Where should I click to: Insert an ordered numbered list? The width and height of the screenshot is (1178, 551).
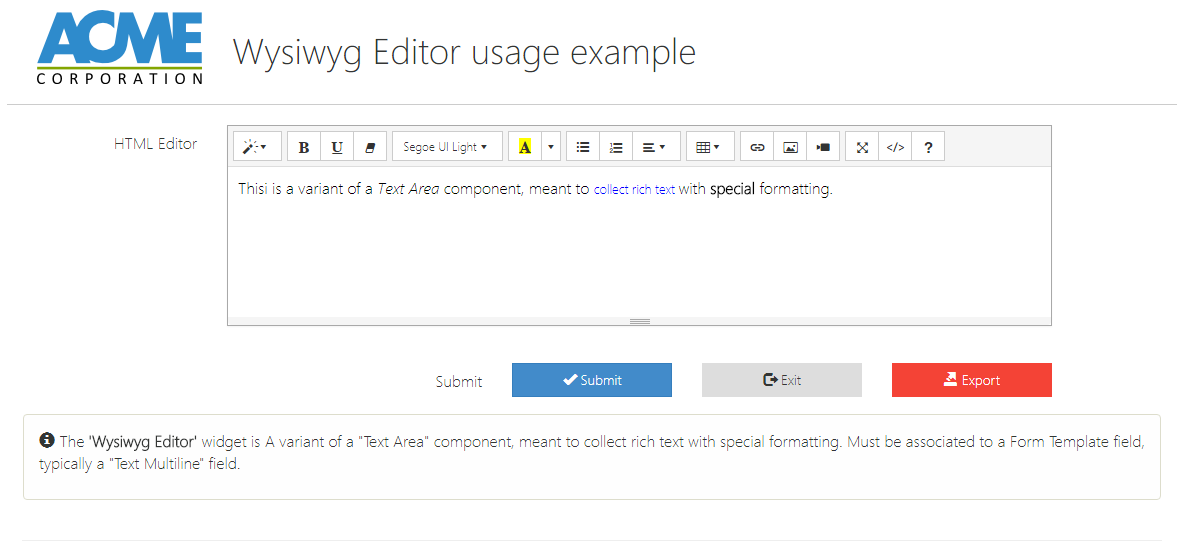[616, 147]
